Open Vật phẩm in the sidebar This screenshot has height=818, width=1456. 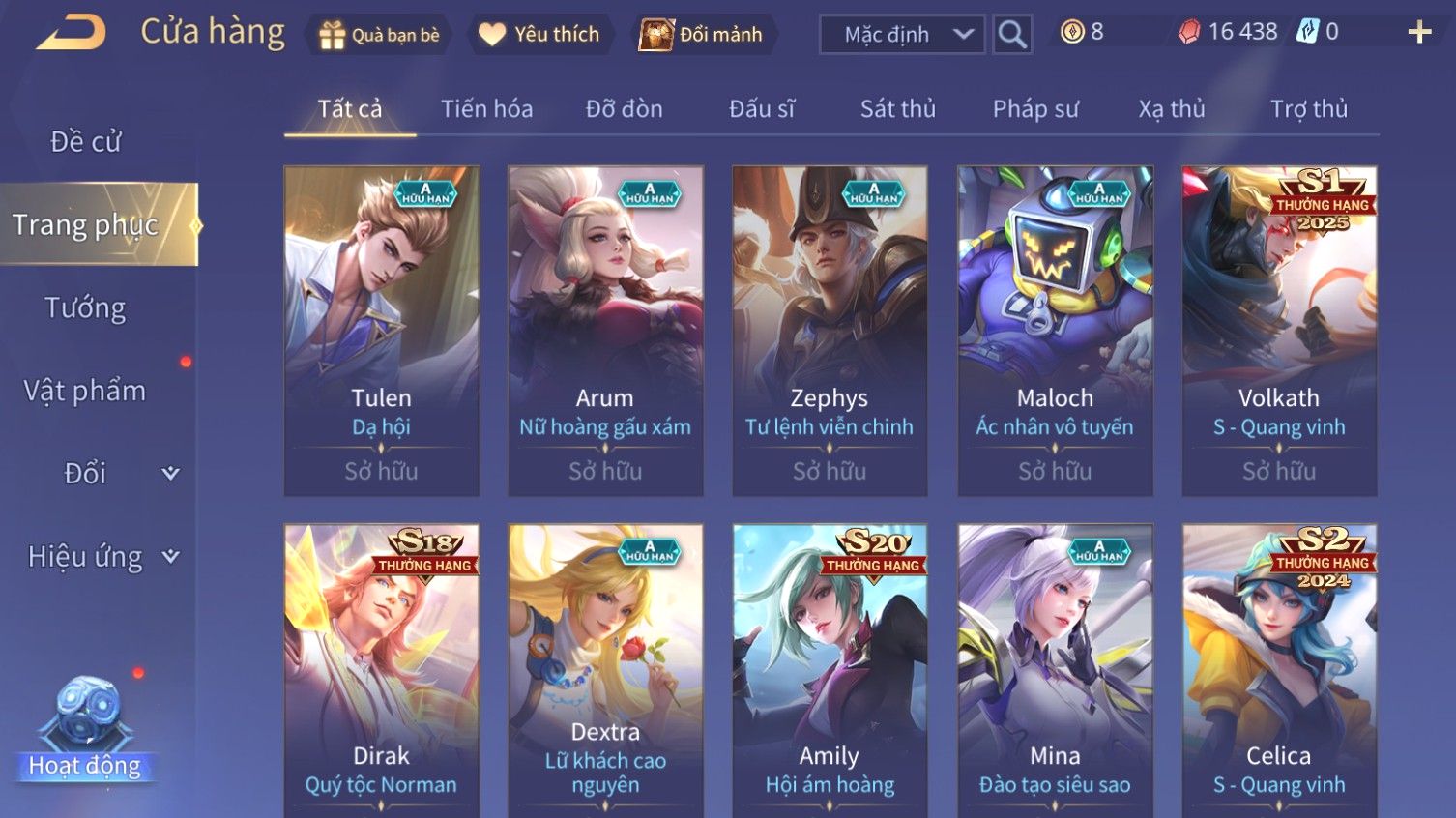pos(85,391)
